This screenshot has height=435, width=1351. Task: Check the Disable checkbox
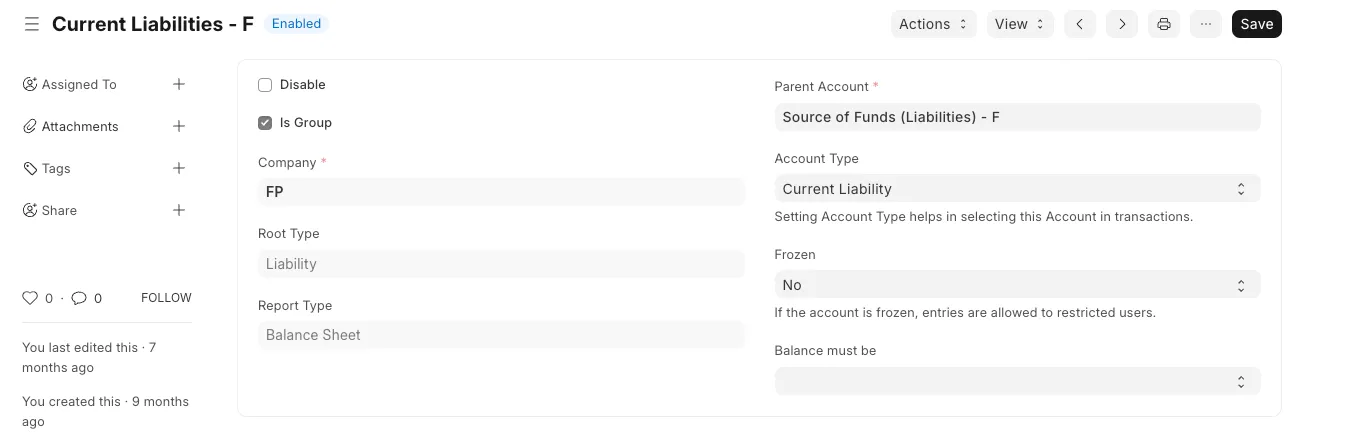pos(265,85)
